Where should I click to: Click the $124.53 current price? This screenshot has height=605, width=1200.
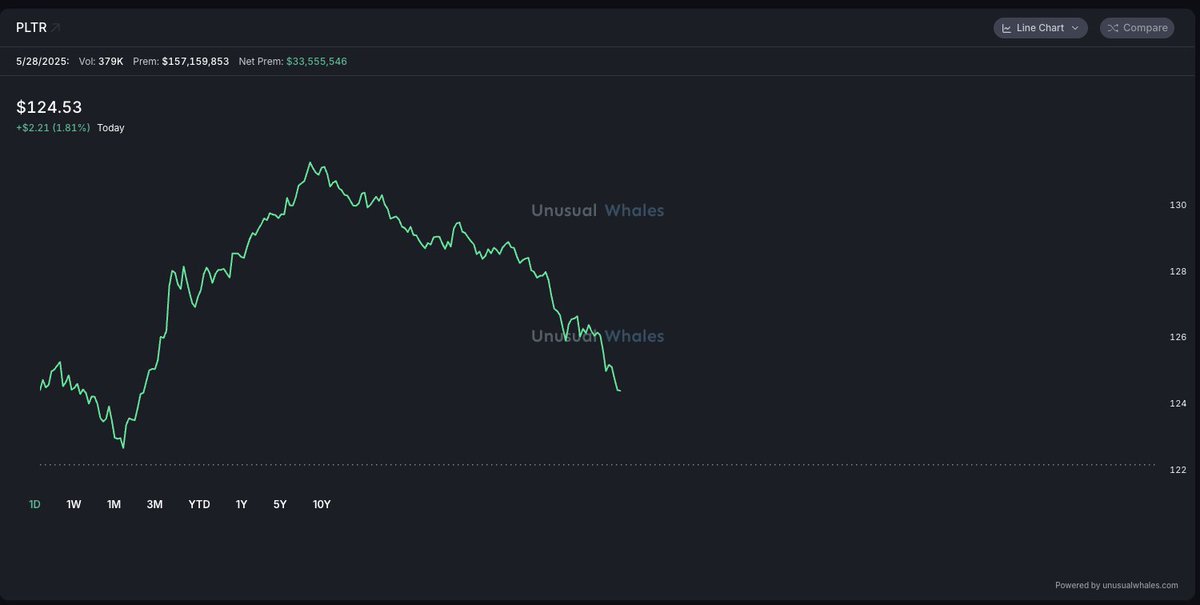[x=49, y=107]
